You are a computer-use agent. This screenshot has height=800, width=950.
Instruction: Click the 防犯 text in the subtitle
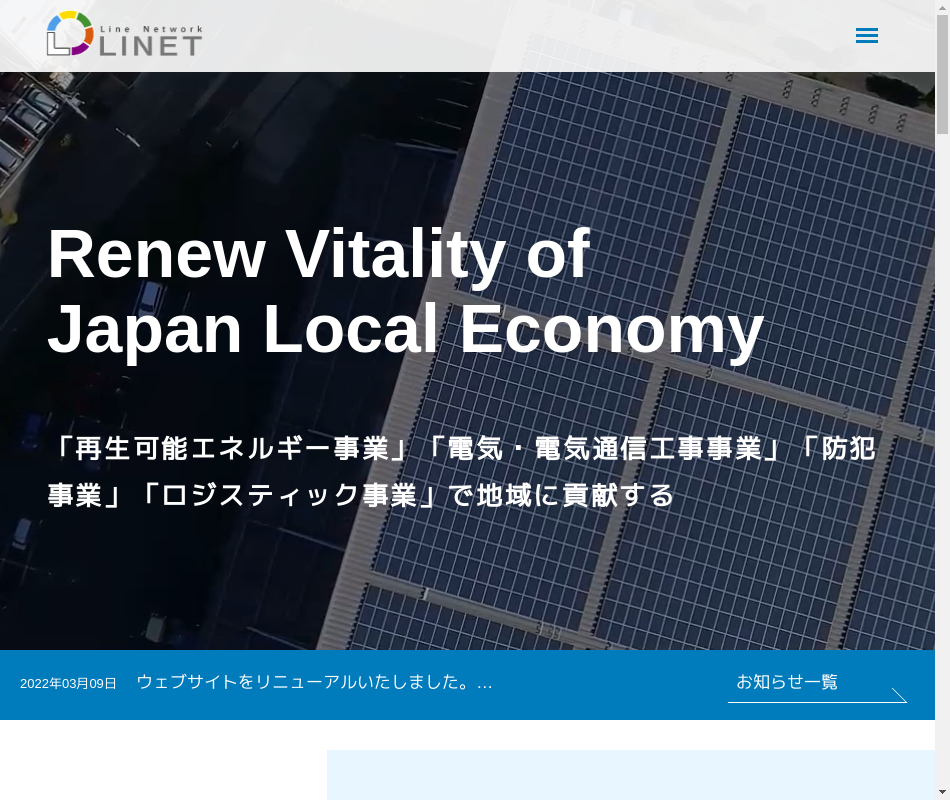[x=848, y=448]
